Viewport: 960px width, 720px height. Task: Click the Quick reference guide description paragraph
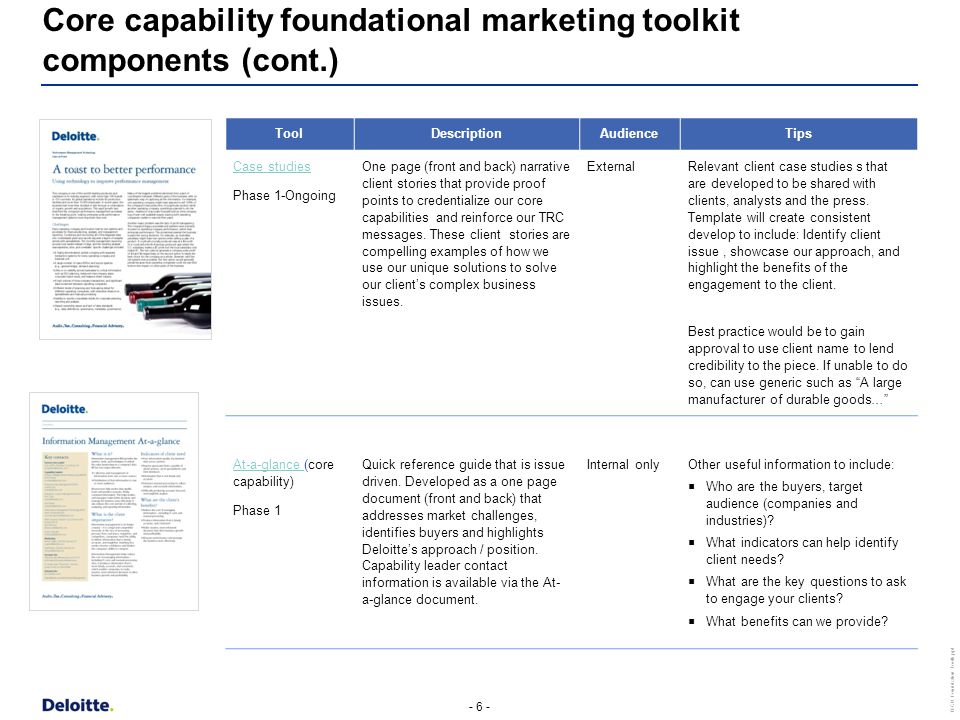tap(463, 532)
